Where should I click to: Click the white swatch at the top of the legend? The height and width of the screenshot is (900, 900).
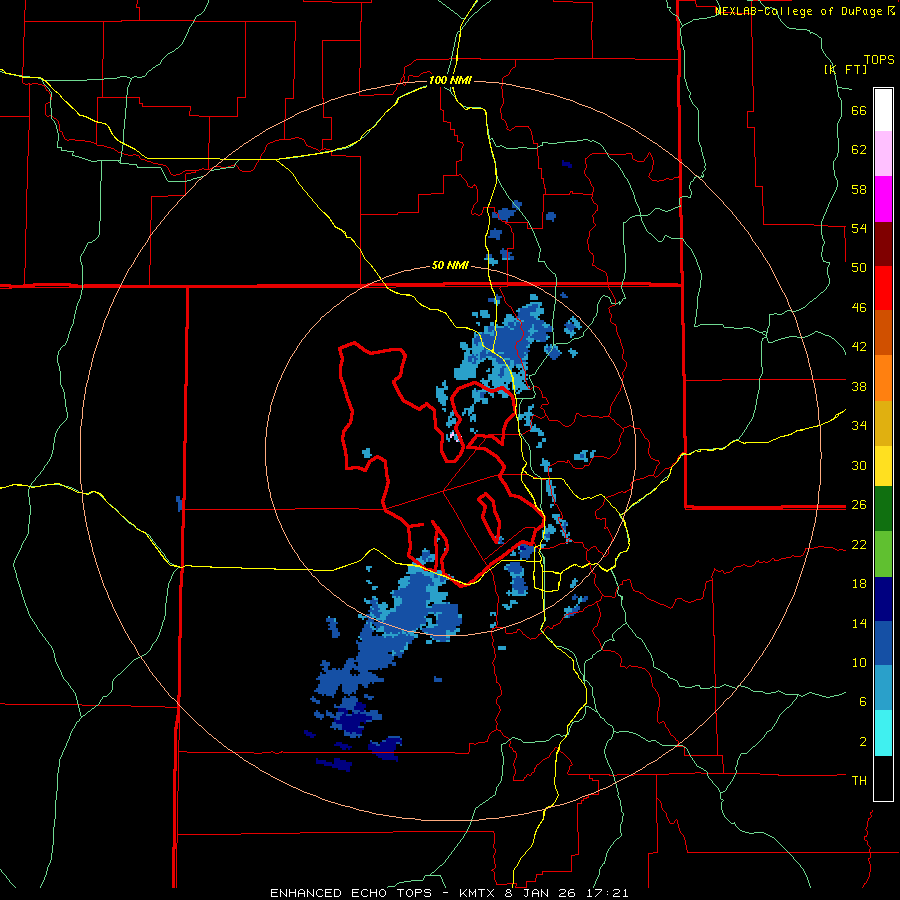[x=883, y=110]
